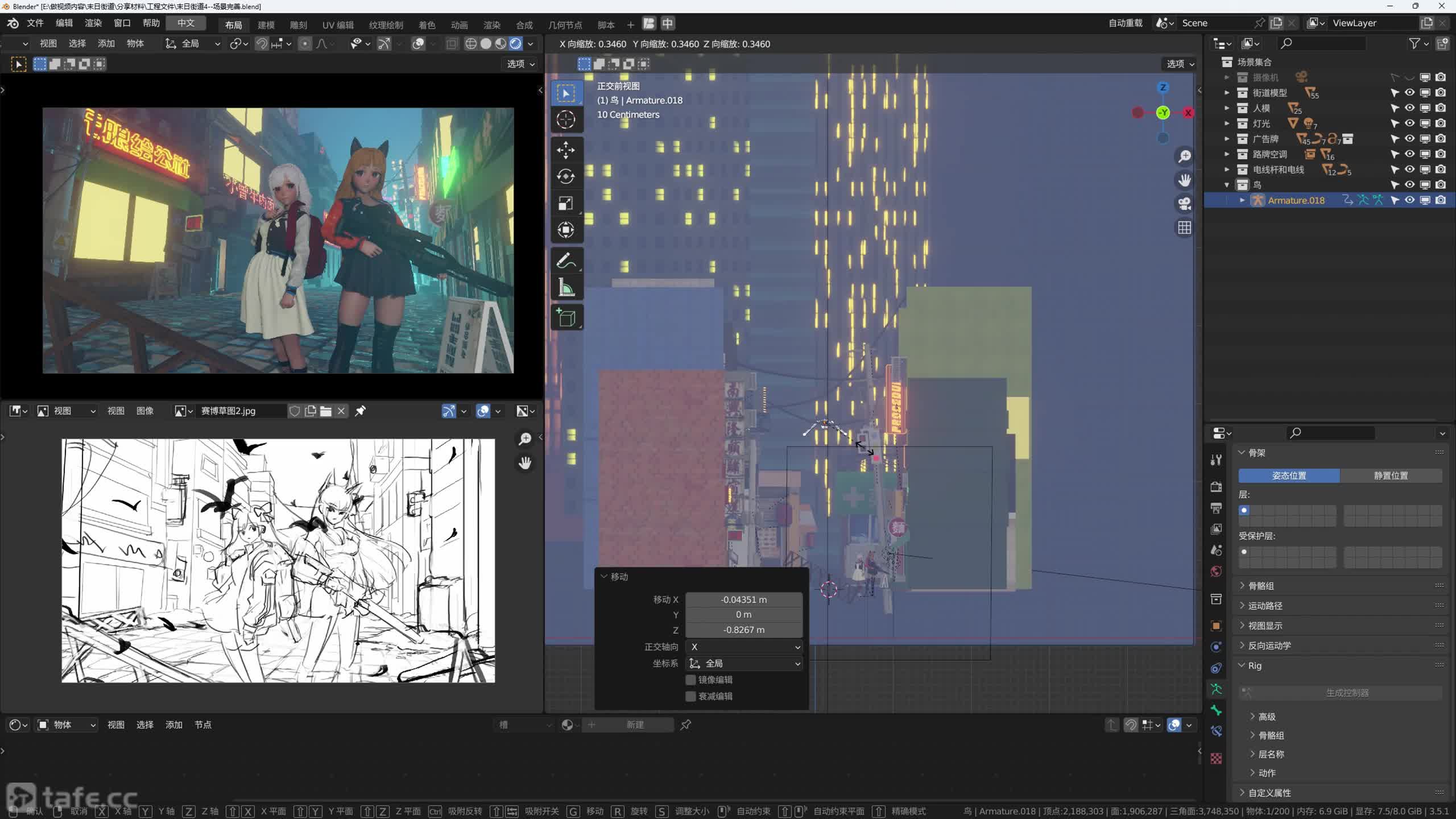Activate the Scale tool
This screenshot has height=819, width=1456.
click(x=566, y=204)
